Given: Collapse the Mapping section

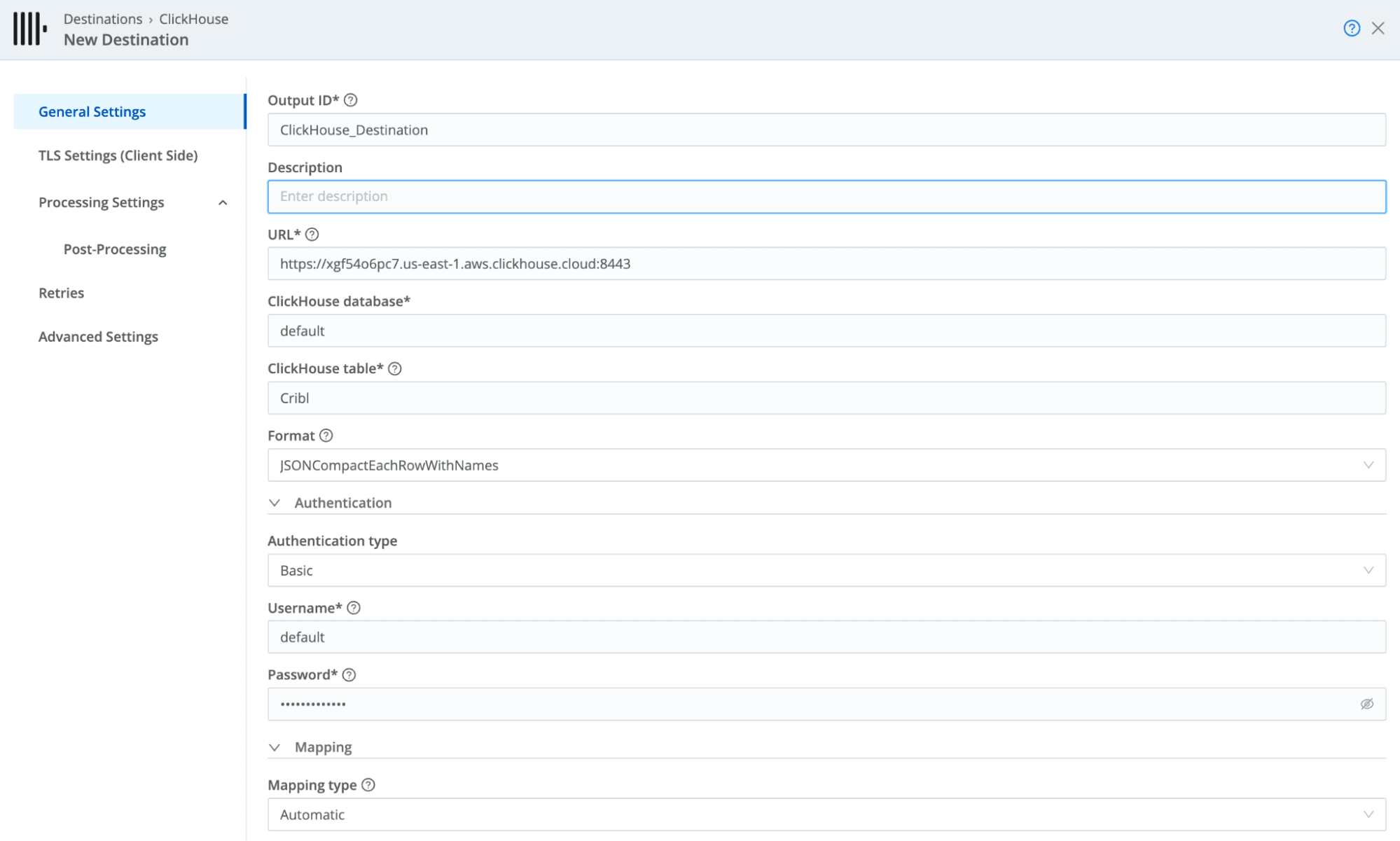Looking at the screenshot, I should (x=275, y=747).
